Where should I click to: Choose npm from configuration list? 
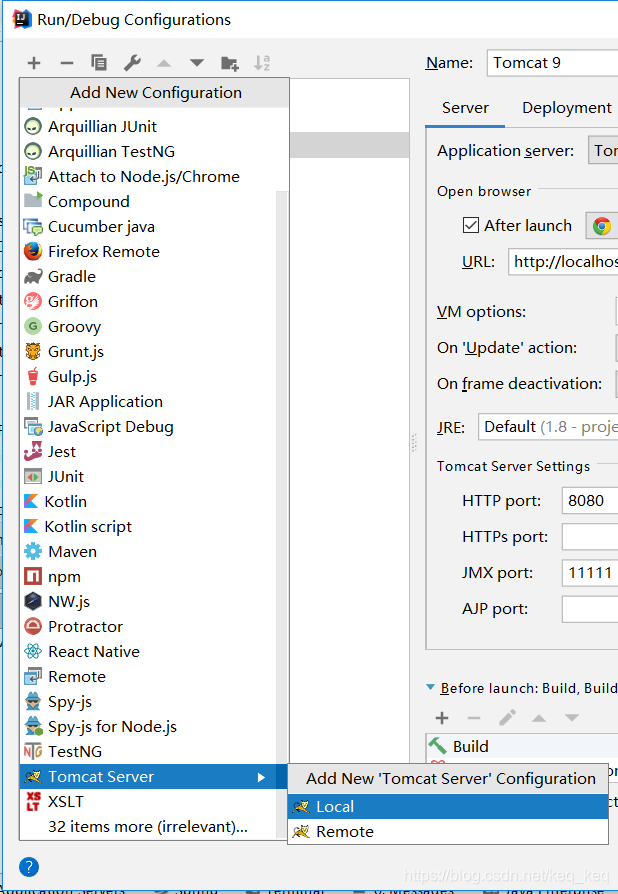(x=148, y=577)
